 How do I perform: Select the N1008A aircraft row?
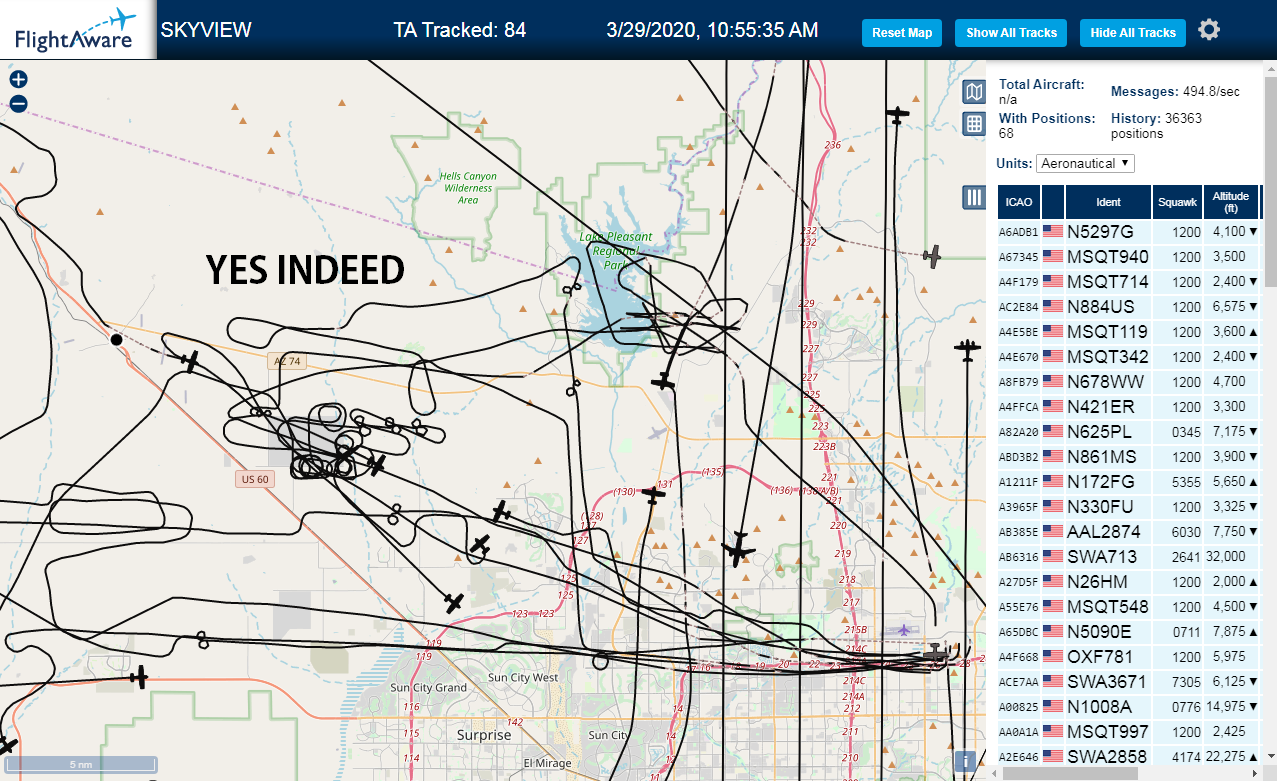click(1130, 706)
